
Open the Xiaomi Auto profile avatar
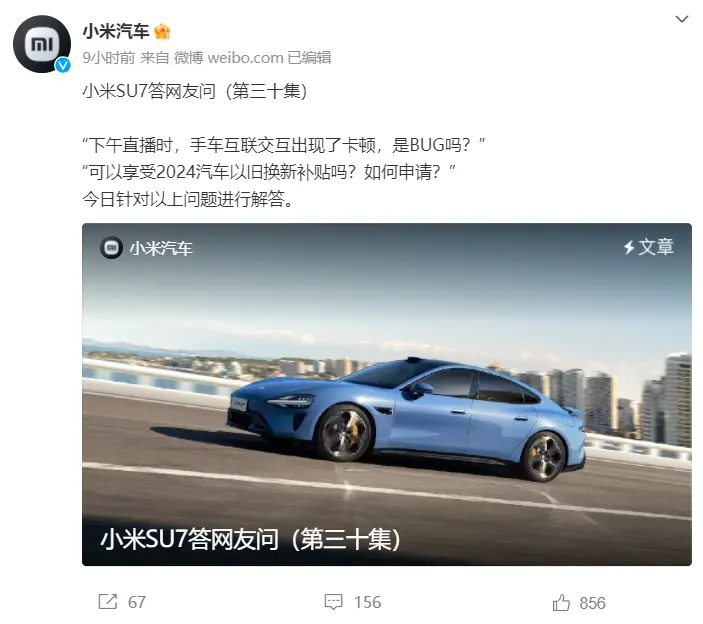tap(42, 44)
